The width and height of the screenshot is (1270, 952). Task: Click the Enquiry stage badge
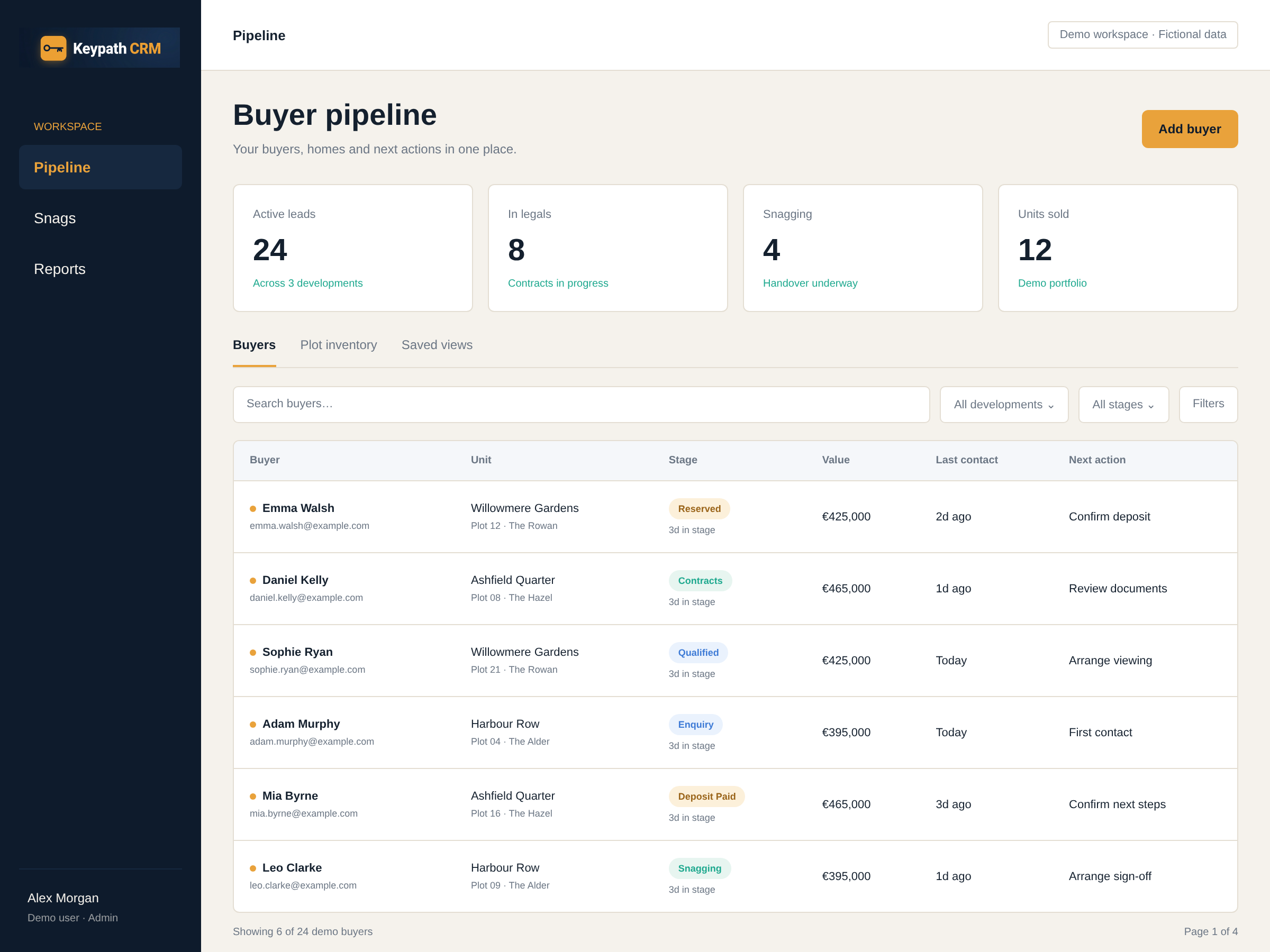pos(695,724)
